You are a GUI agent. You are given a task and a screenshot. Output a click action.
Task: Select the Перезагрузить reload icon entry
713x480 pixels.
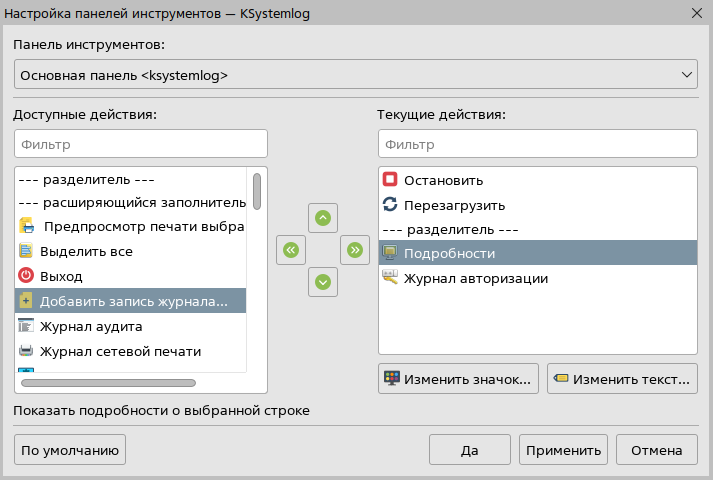coord(390,205)
